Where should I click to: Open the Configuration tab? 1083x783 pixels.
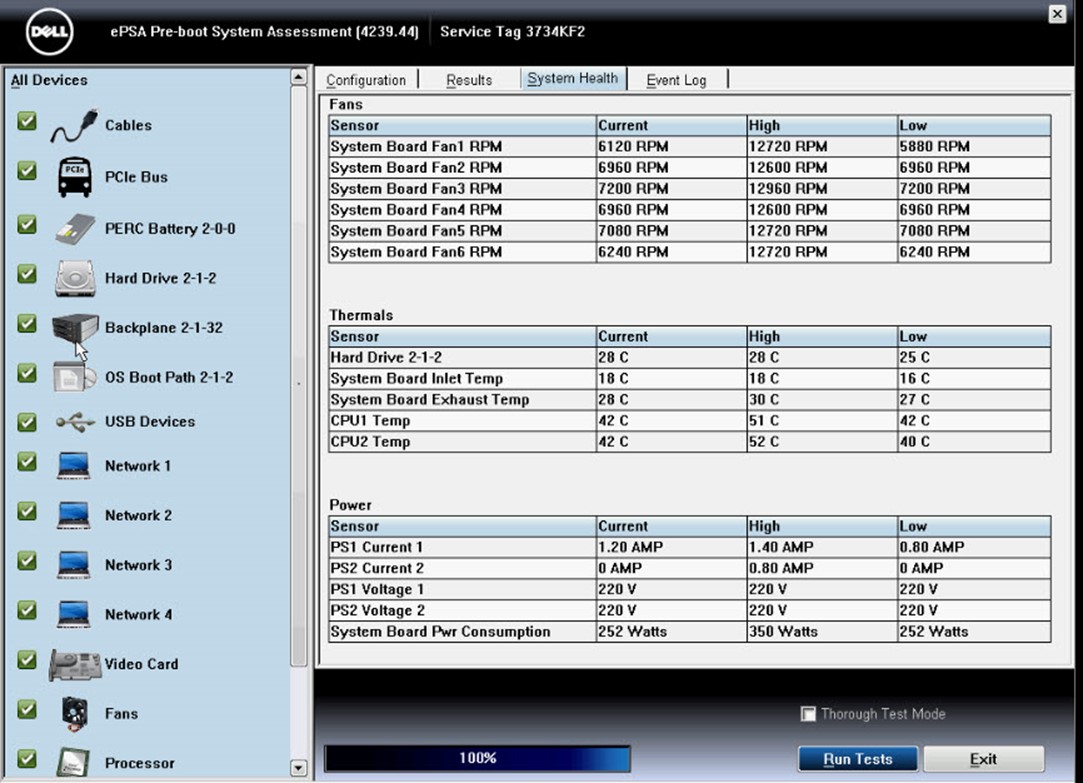[366, 80]
